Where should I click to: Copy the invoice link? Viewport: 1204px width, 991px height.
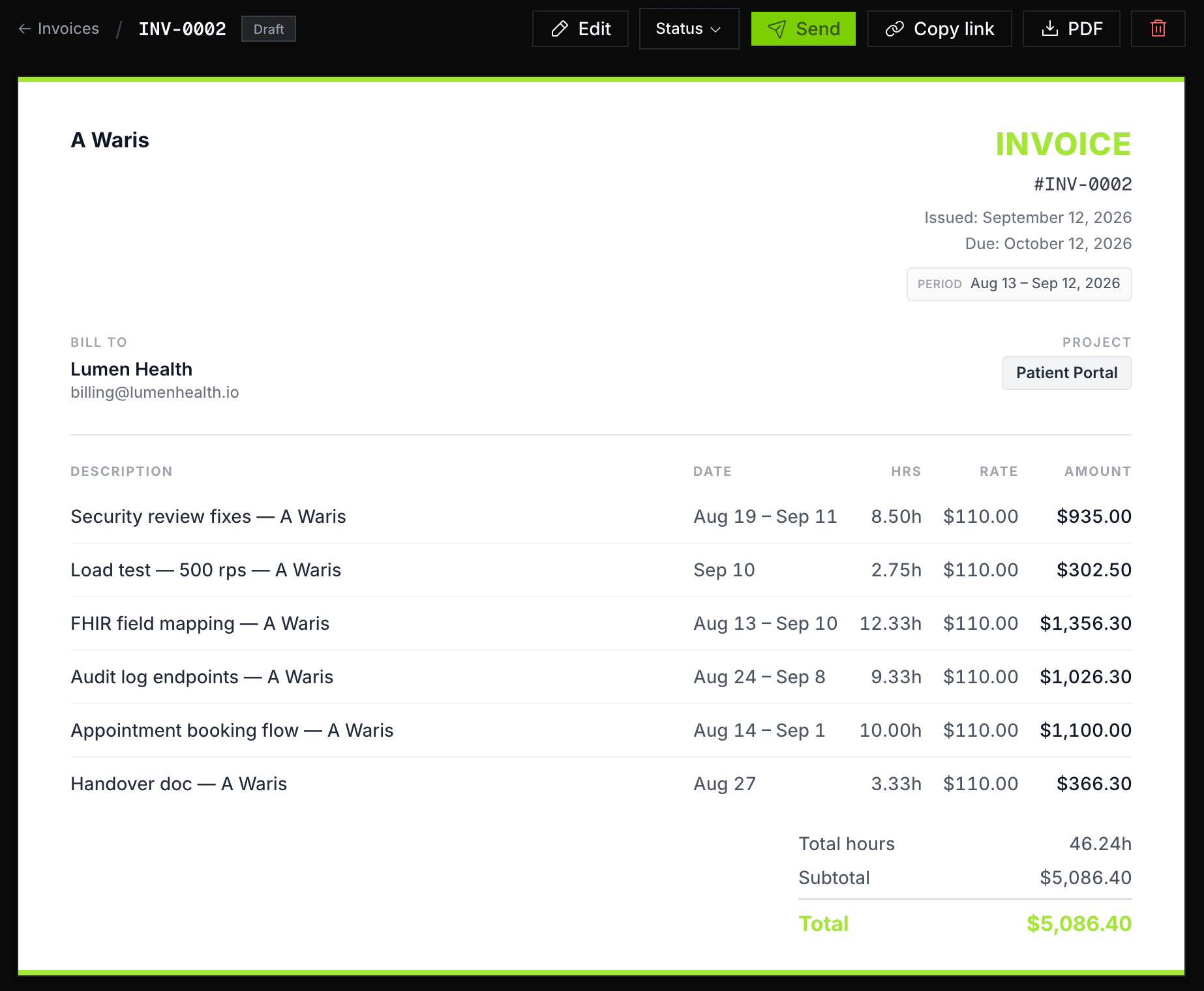coord(940,29)
